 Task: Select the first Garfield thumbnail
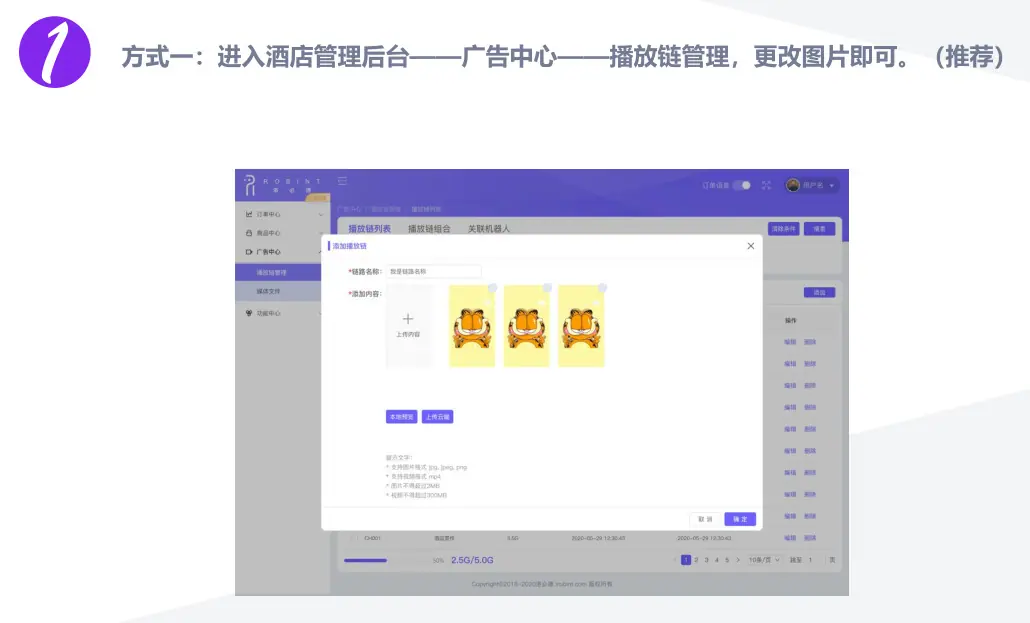(x=472, y=327)
